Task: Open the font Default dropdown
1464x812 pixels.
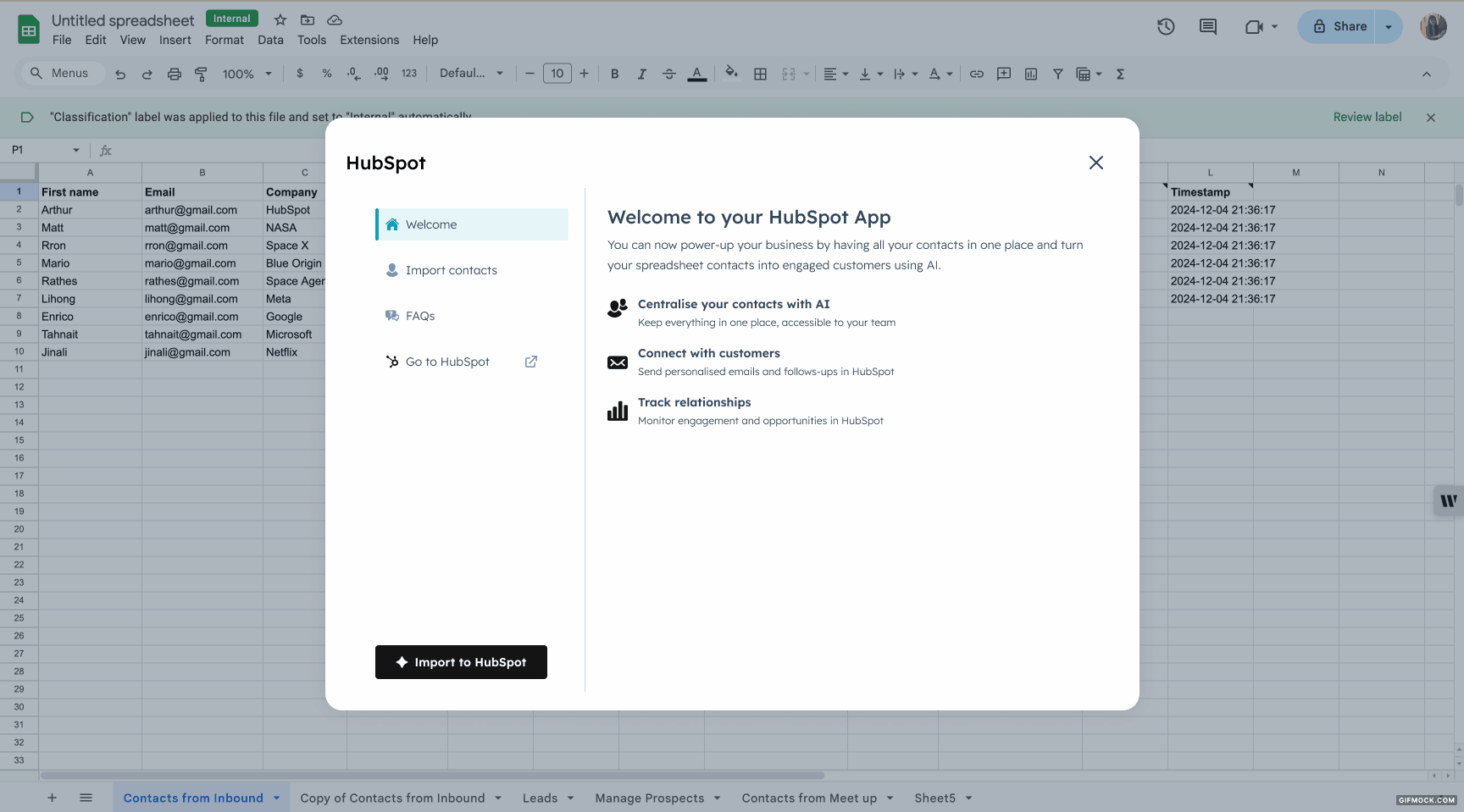Action: coord(471,74)
